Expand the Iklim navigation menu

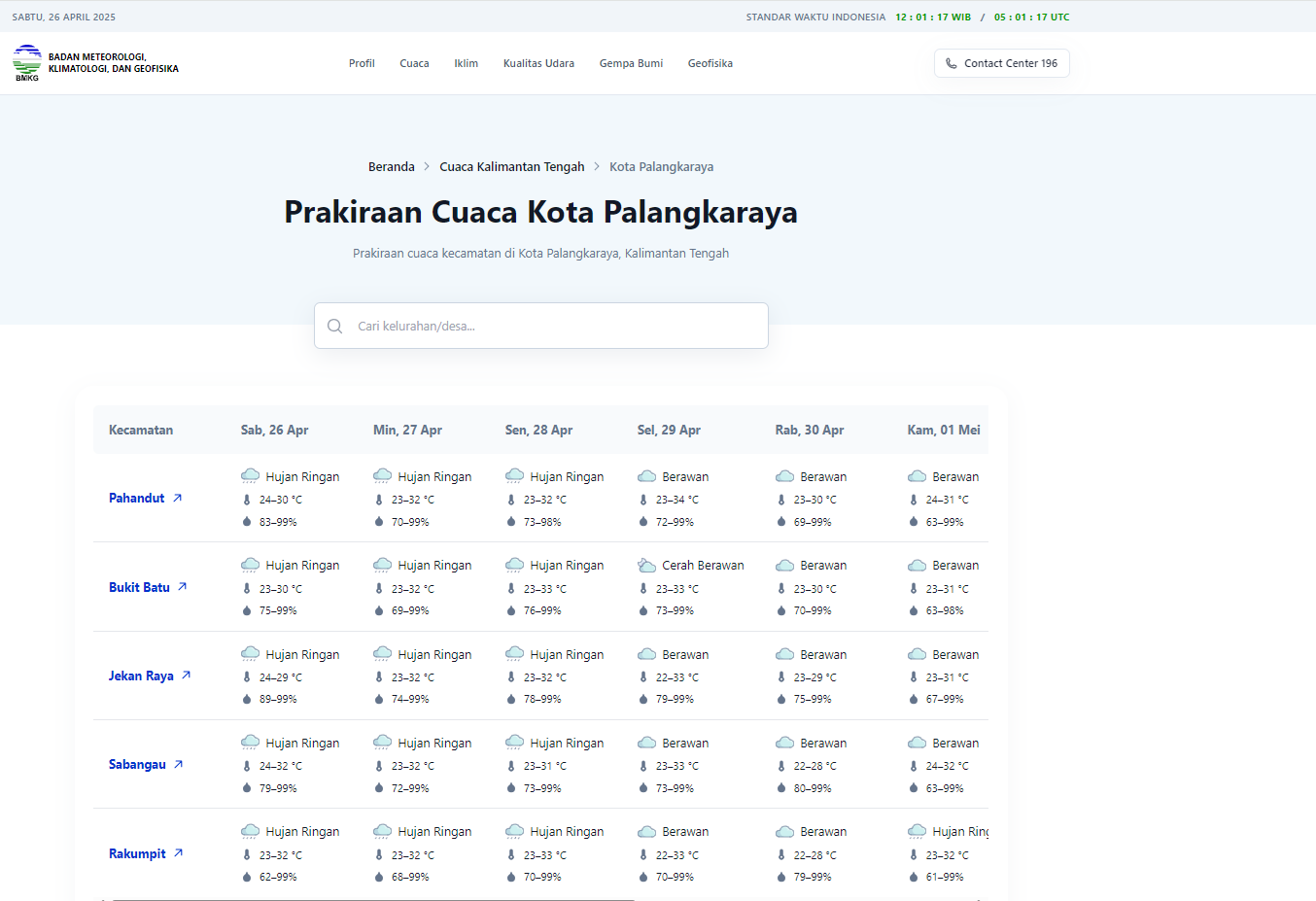point(466,63)
